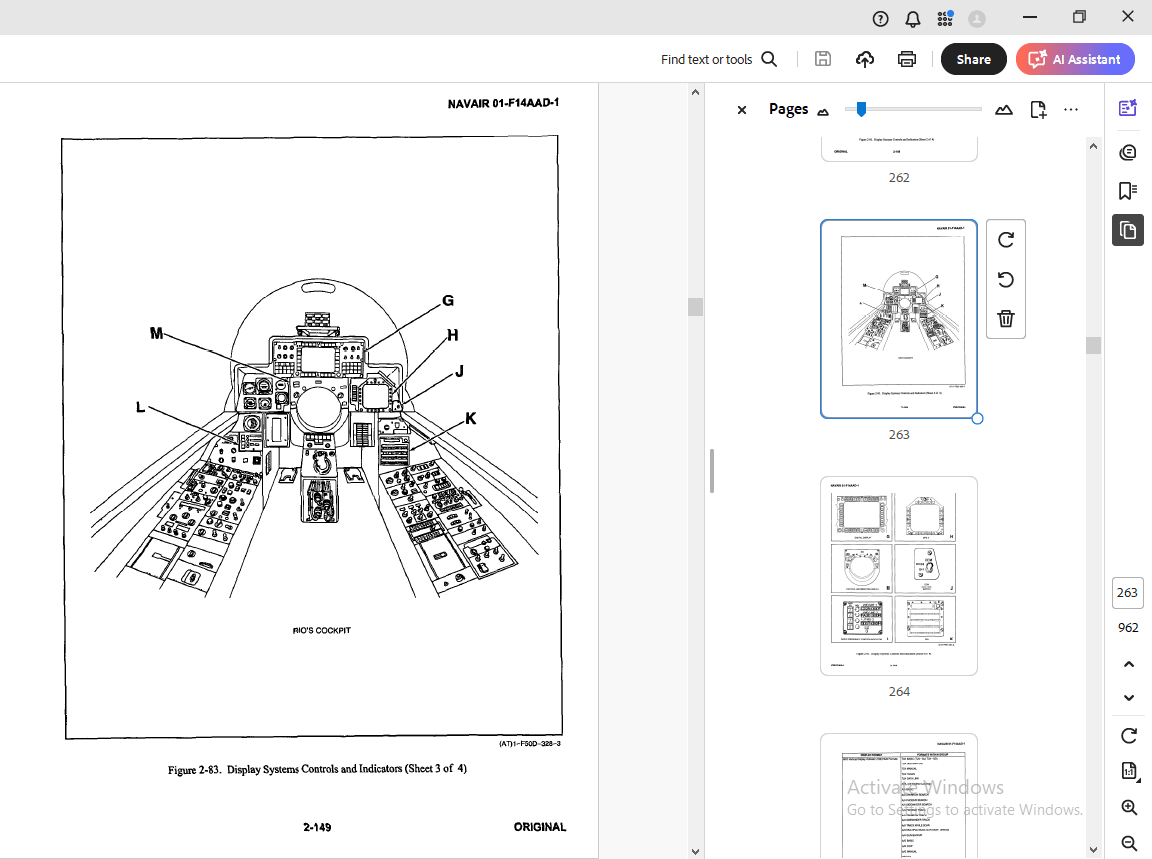This screenshot has width=1152, height=859.
Task: Open the comments panel
Action: 1127,152
